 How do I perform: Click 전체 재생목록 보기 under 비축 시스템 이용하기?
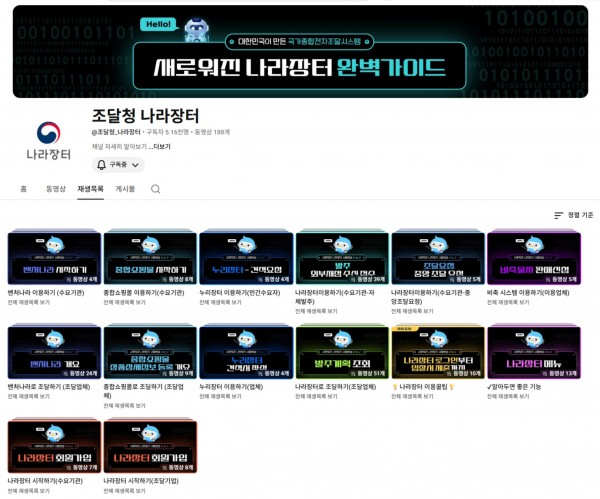(x=508, y=302)
